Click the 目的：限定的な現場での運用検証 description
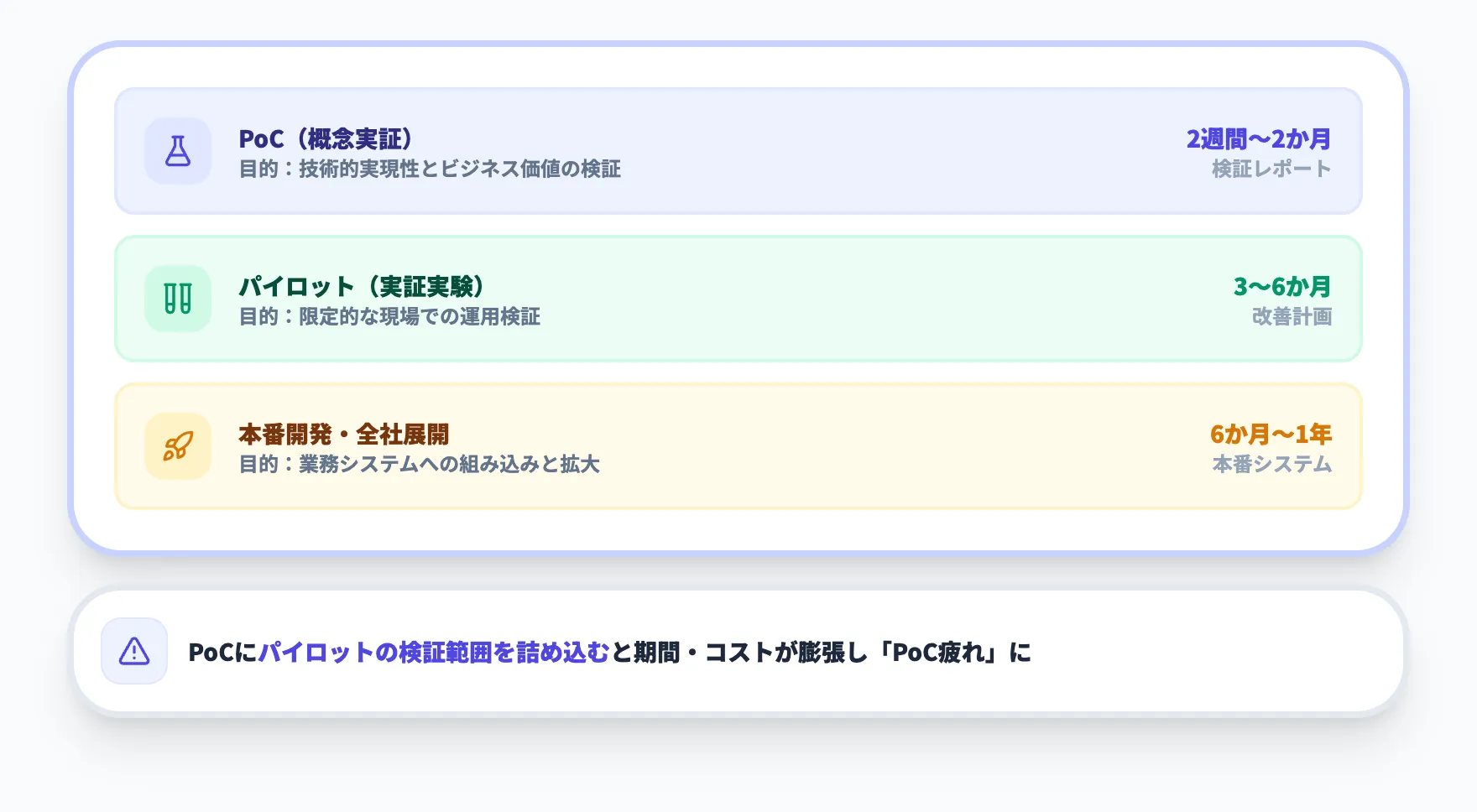Screen dimensions: 1477x812 pyautogui.click(x=390, y=317)
